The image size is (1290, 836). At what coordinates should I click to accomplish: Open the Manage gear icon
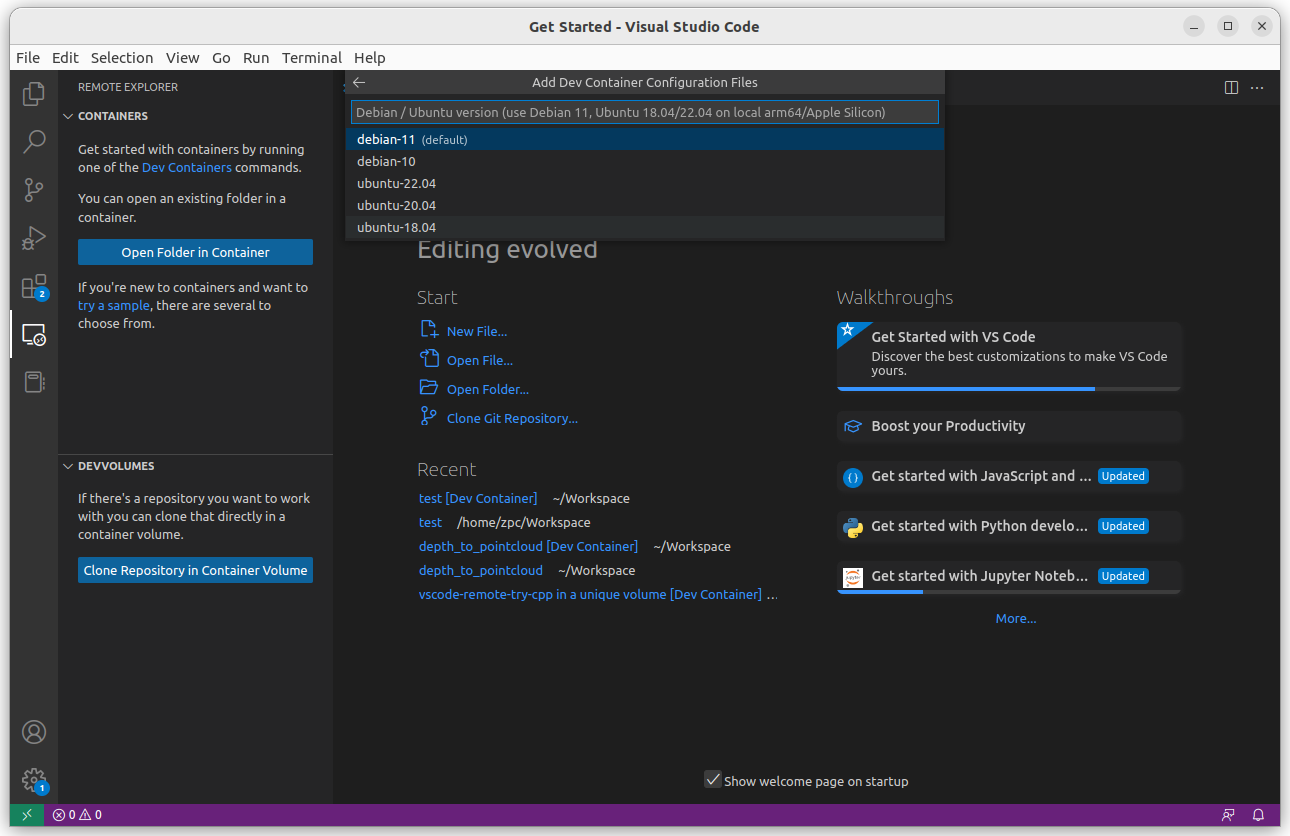[34, 780]
